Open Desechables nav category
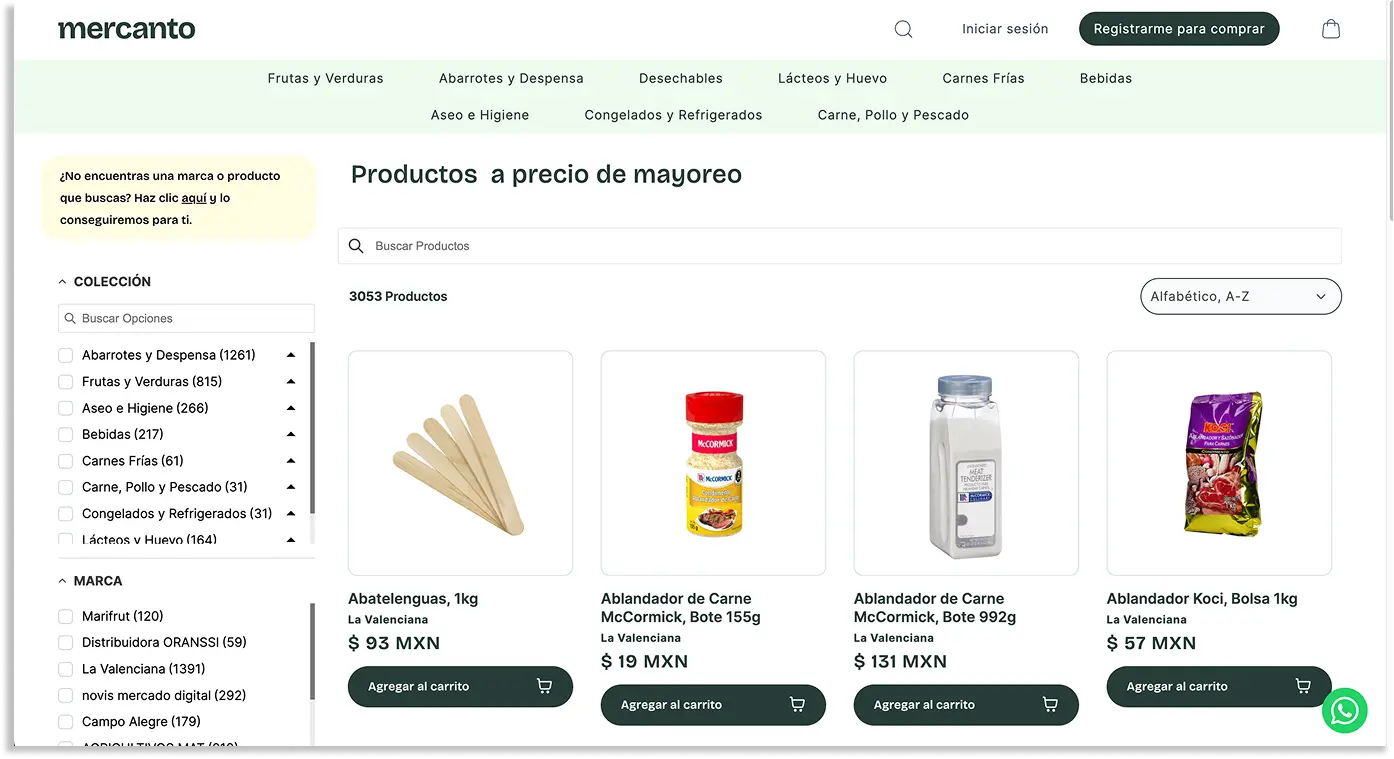The image size is (1394, 759). pyautogui.click(x=681, y=78)
